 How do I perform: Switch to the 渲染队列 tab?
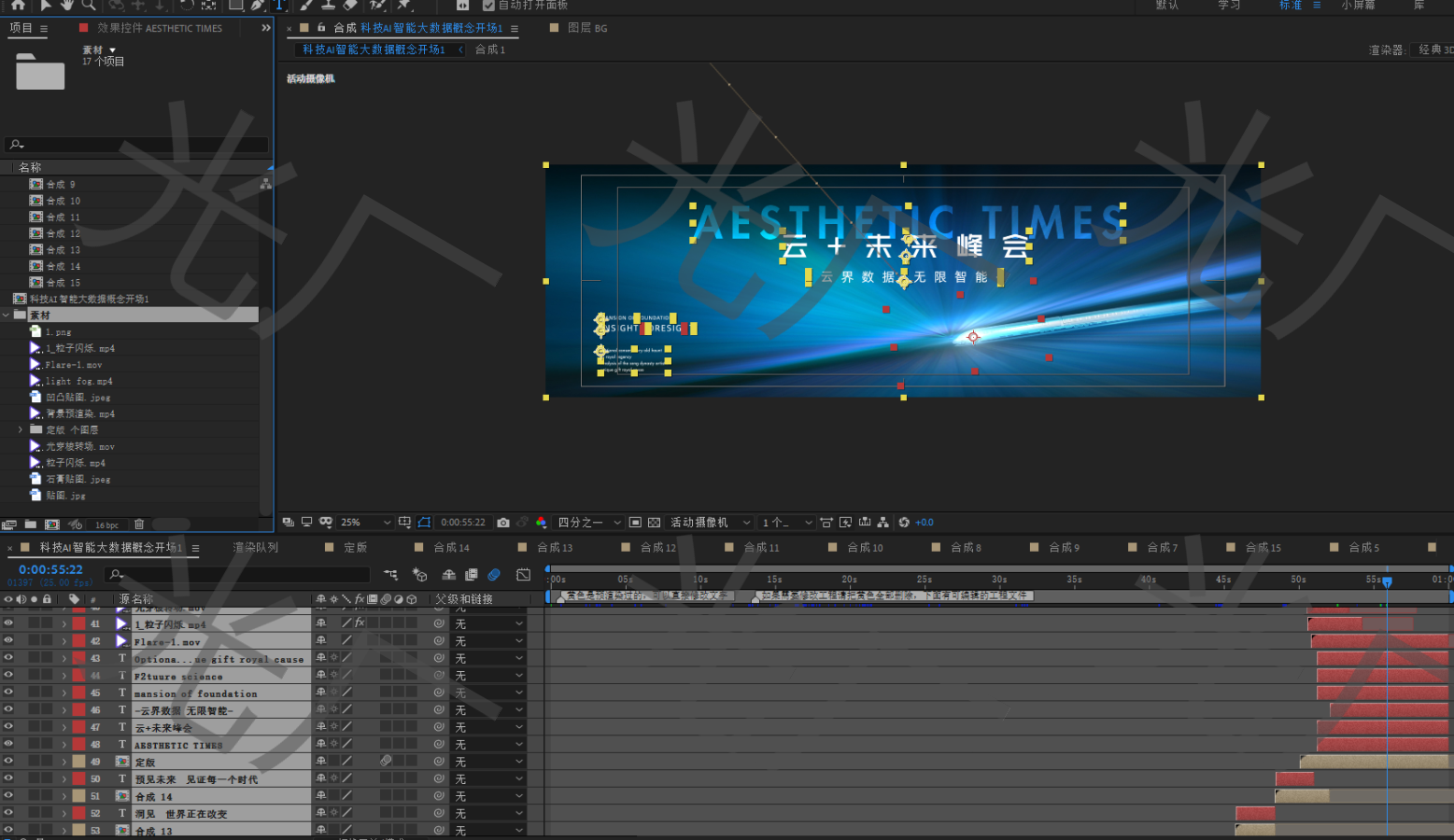pyautogui.click(x=255, y=548)
